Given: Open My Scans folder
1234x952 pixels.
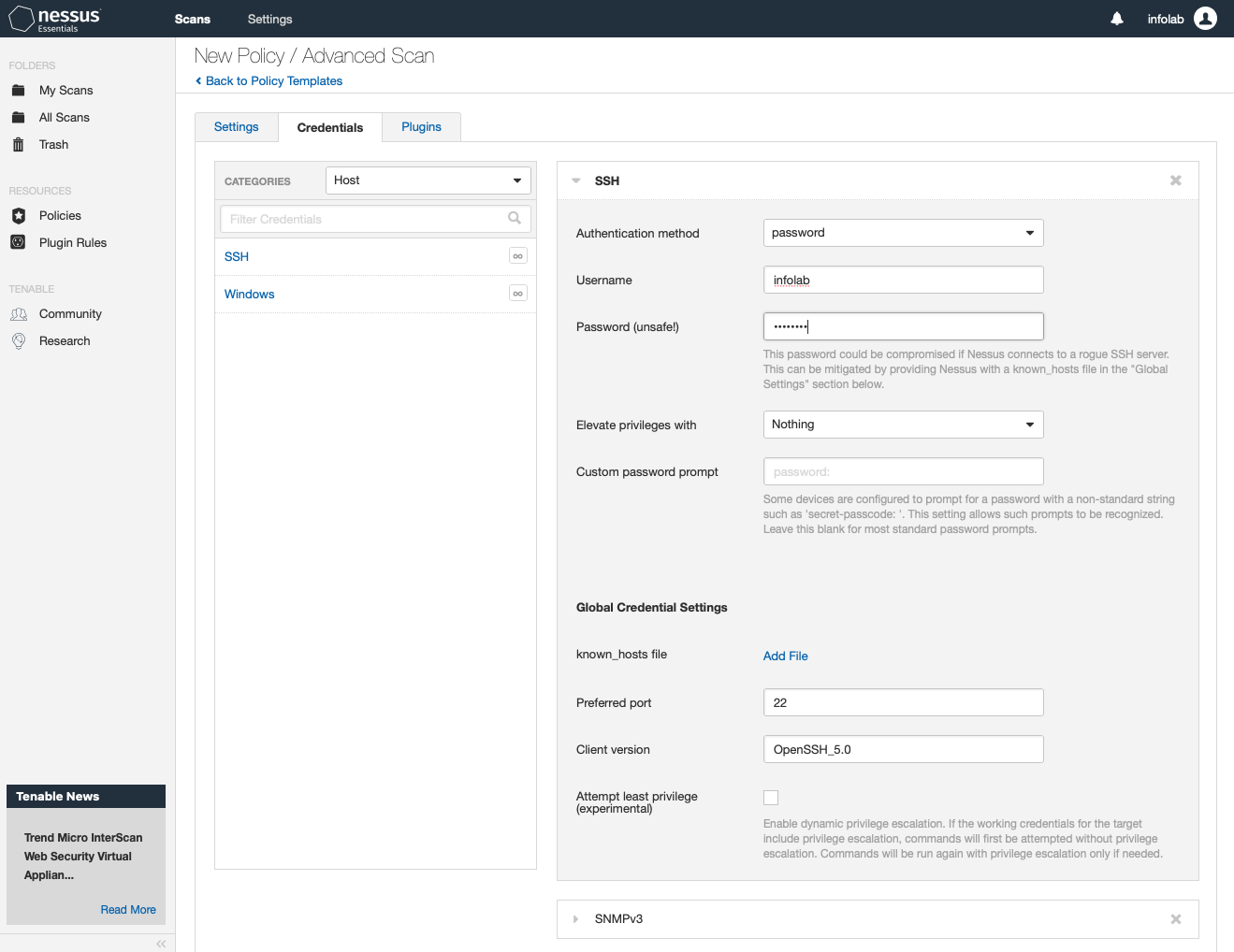Looking at the screenshot, I should point(66,91).
